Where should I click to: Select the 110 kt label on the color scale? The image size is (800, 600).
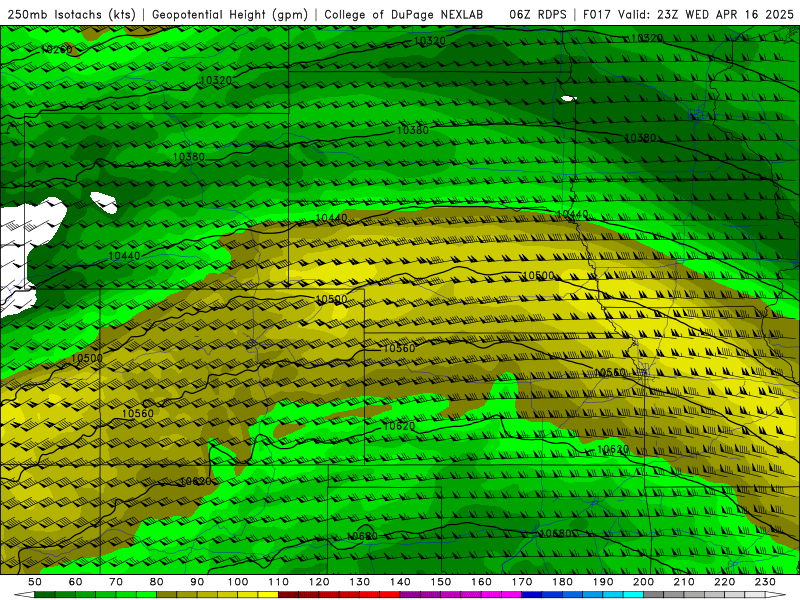pos(279,582)
